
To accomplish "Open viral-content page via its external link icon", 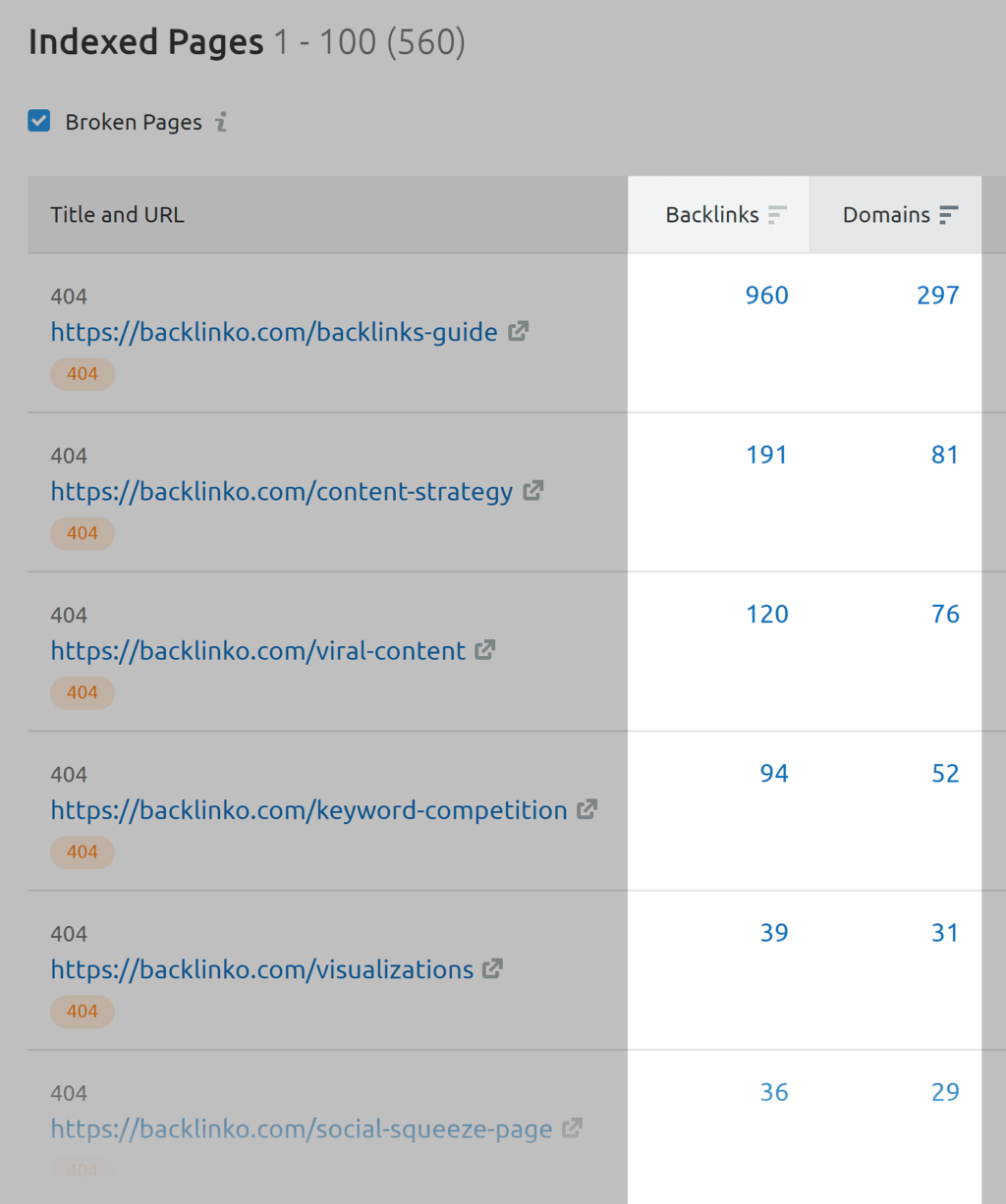I will [485, 650].
